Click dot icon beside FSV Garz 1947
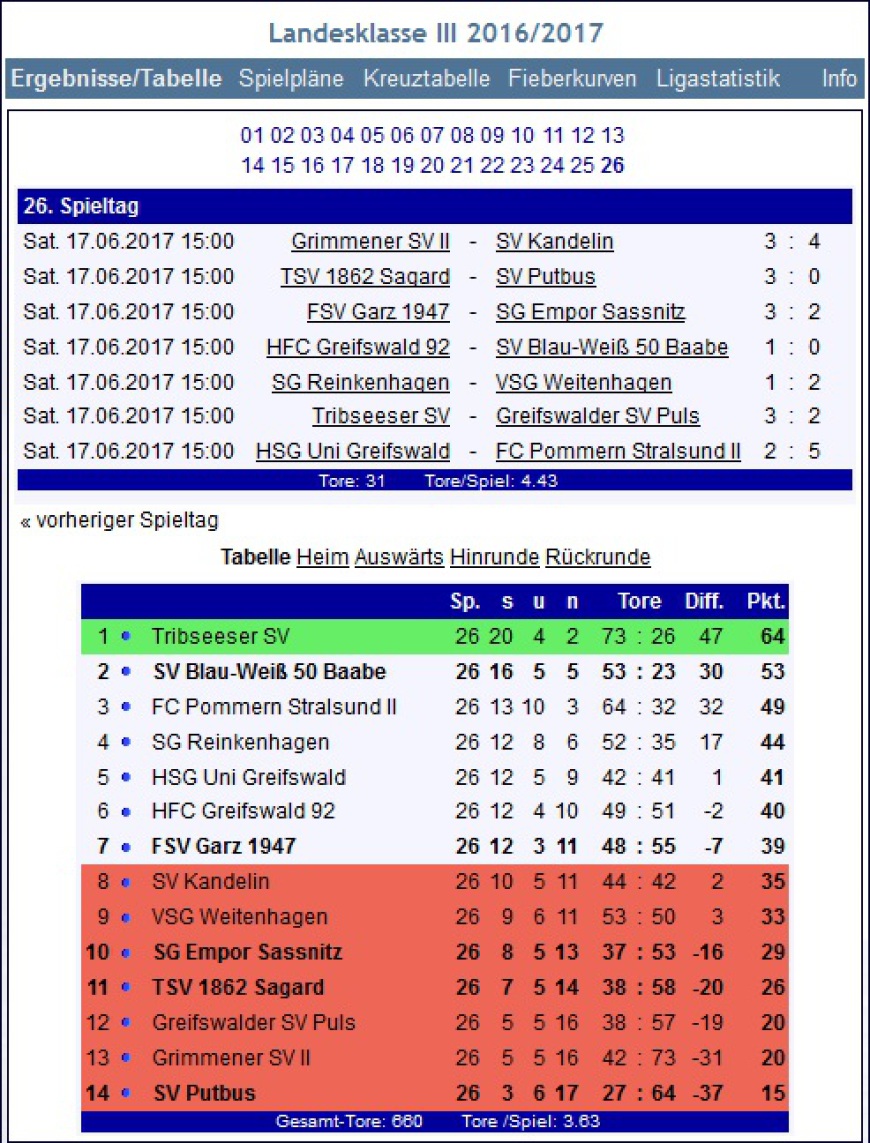This screenshot has width=870, height=1143. [x=125, y=847]
